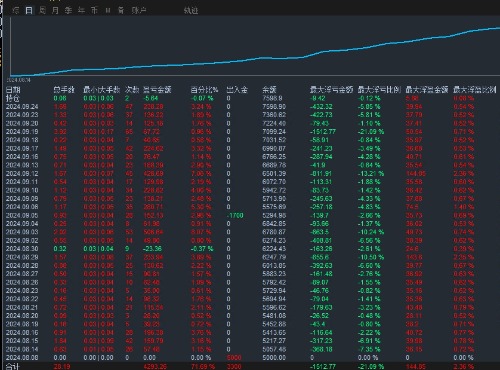This screenshot has width=500, height=370.
Task: Sort by the 日期 date column header
Action: (13, 90)
